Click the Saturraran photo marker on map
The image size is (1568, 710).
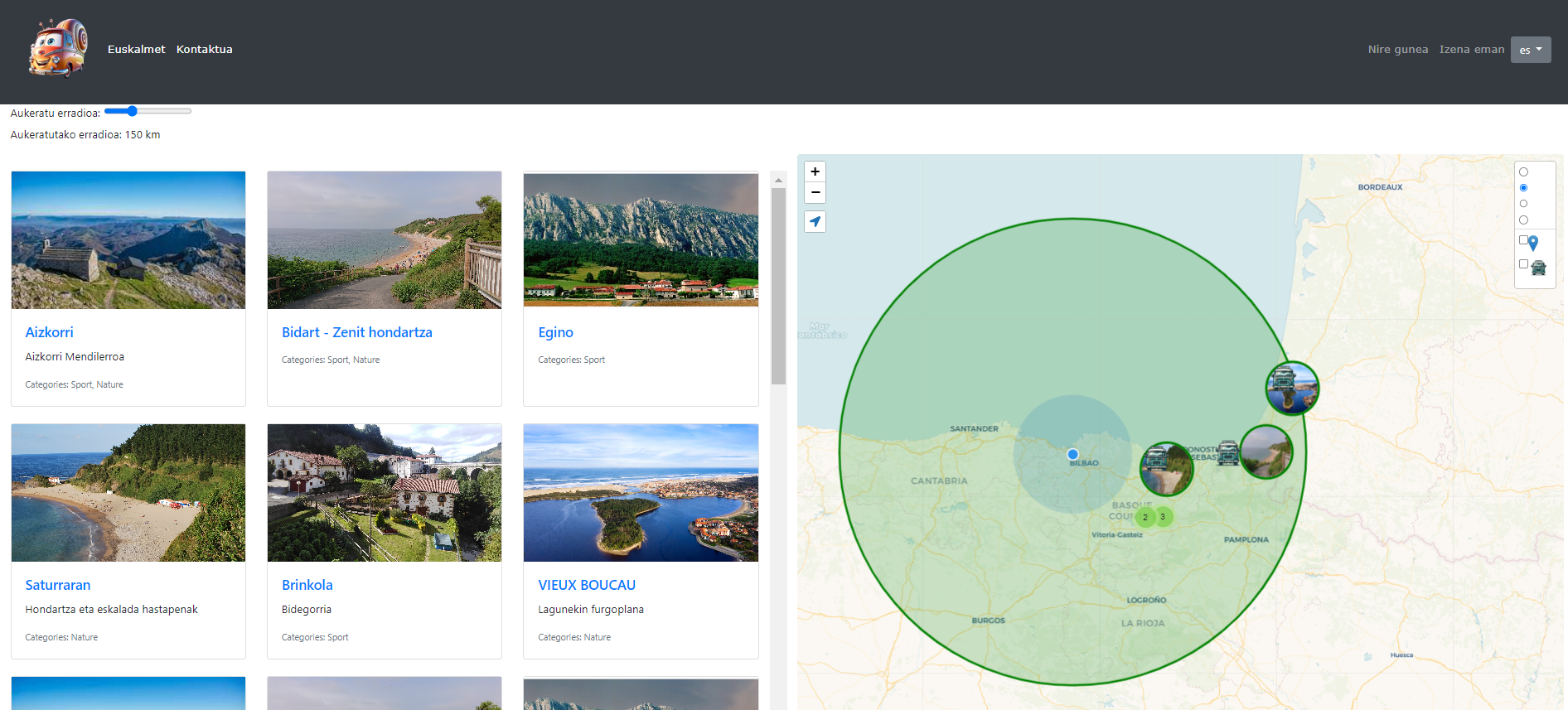pyautogui.click(x=1167, y=469)
